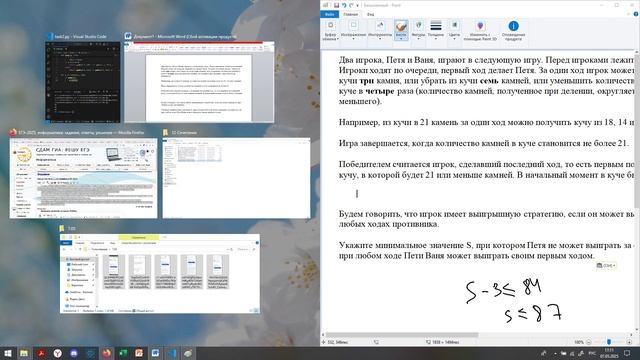Screen dimensions: 640x360
Task: Click the green Excel icon in the taskbar
Action: pos(123,353)
